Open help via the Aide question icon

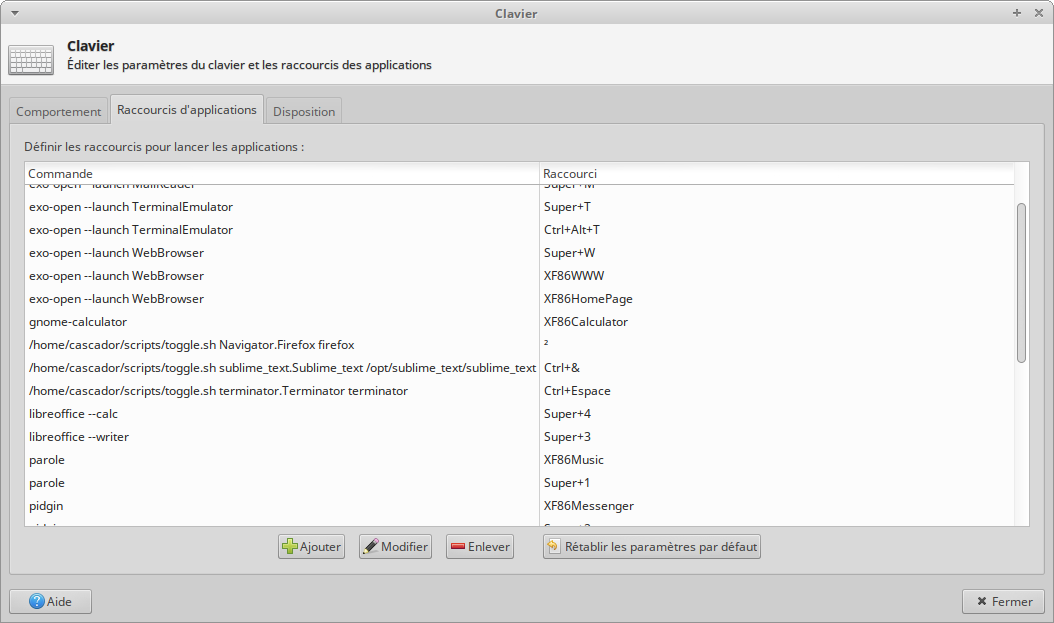click(x=37, y=602)
